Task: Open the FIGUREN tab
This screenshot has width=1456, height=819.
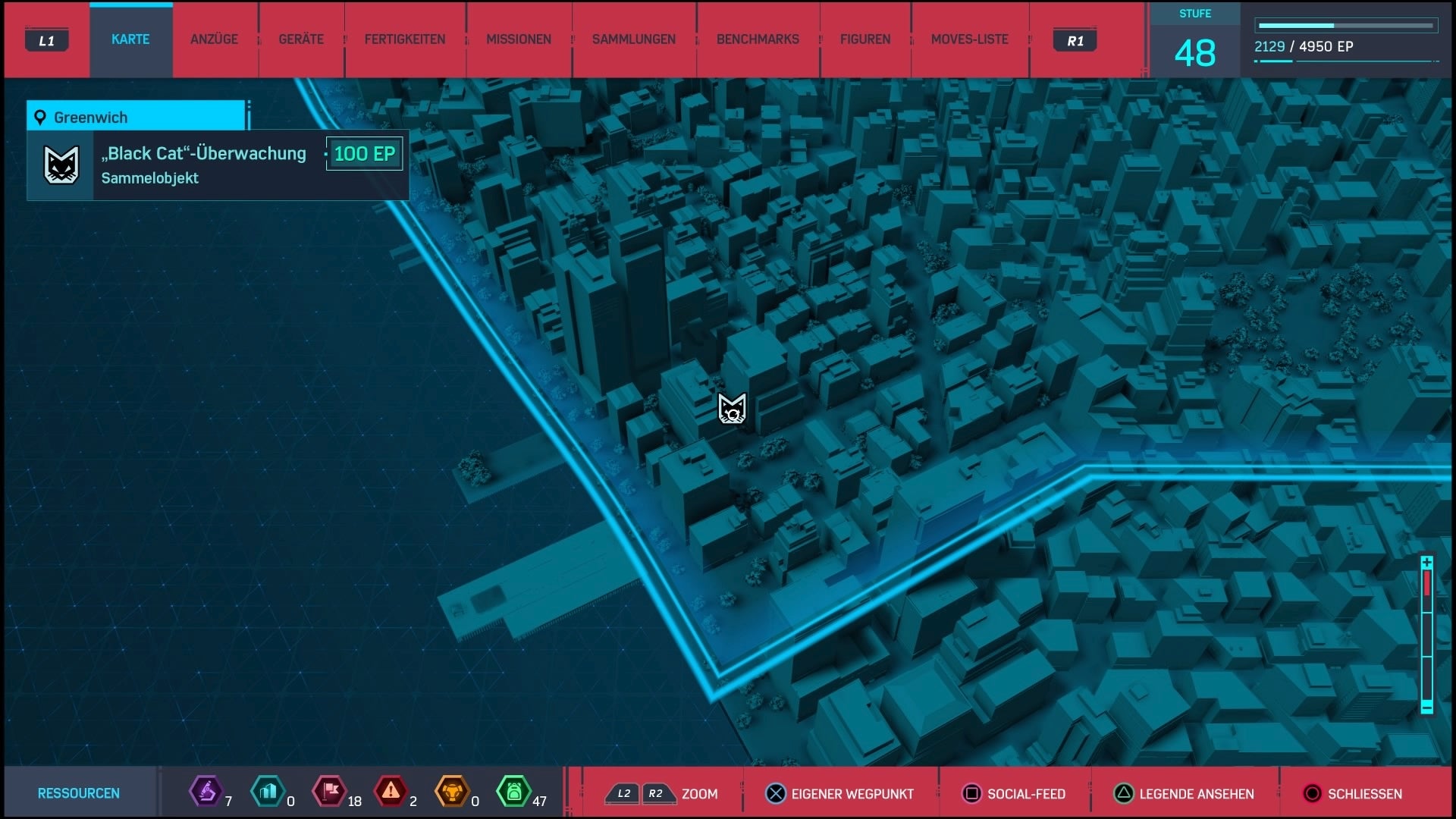Action: pos(865,39)
